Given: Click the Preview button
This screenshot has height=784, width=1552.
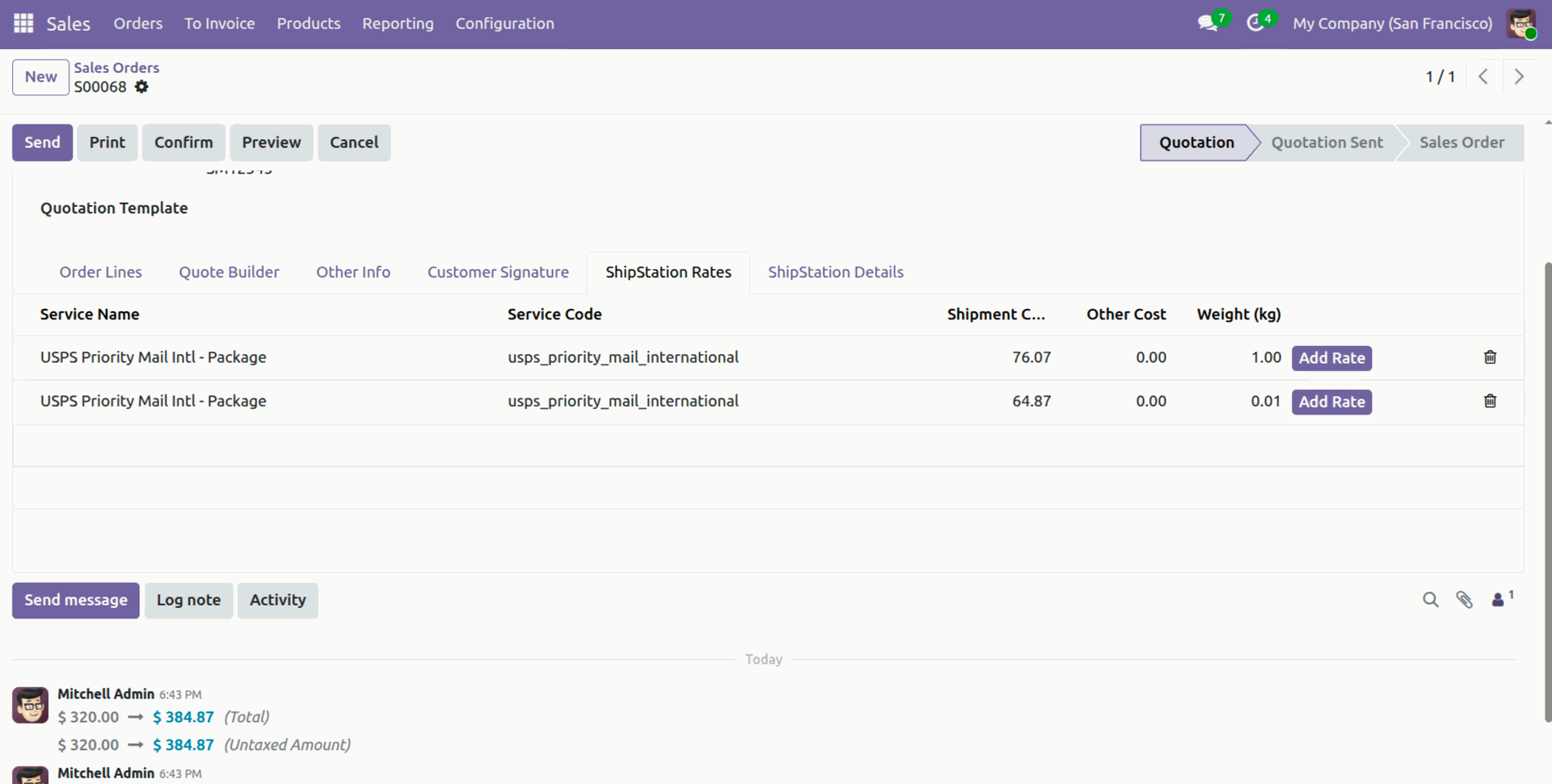Looking at the screenshot, I should point(272,142).
